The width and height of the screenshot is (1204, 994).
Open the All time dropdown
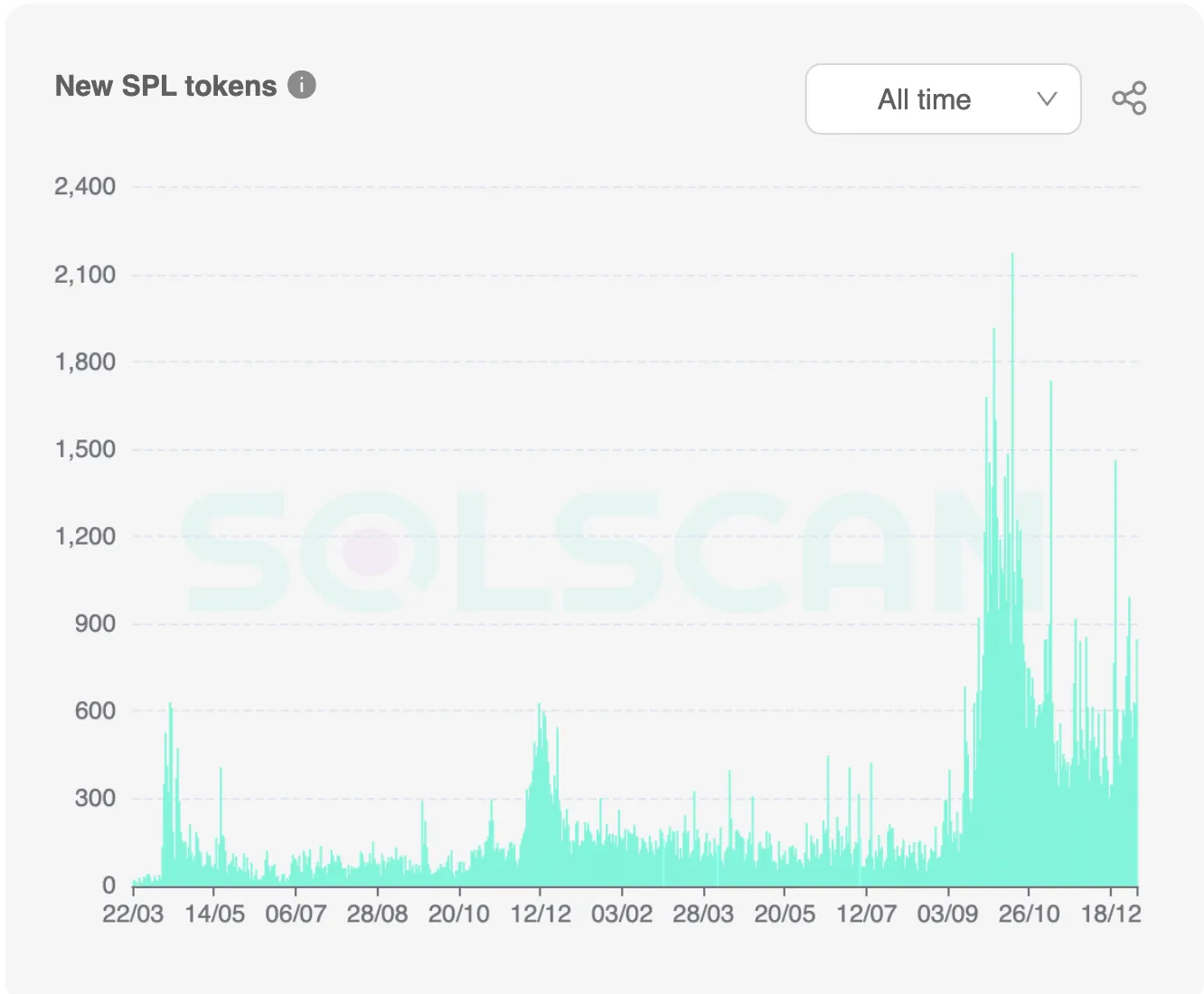tap(943, 98)
